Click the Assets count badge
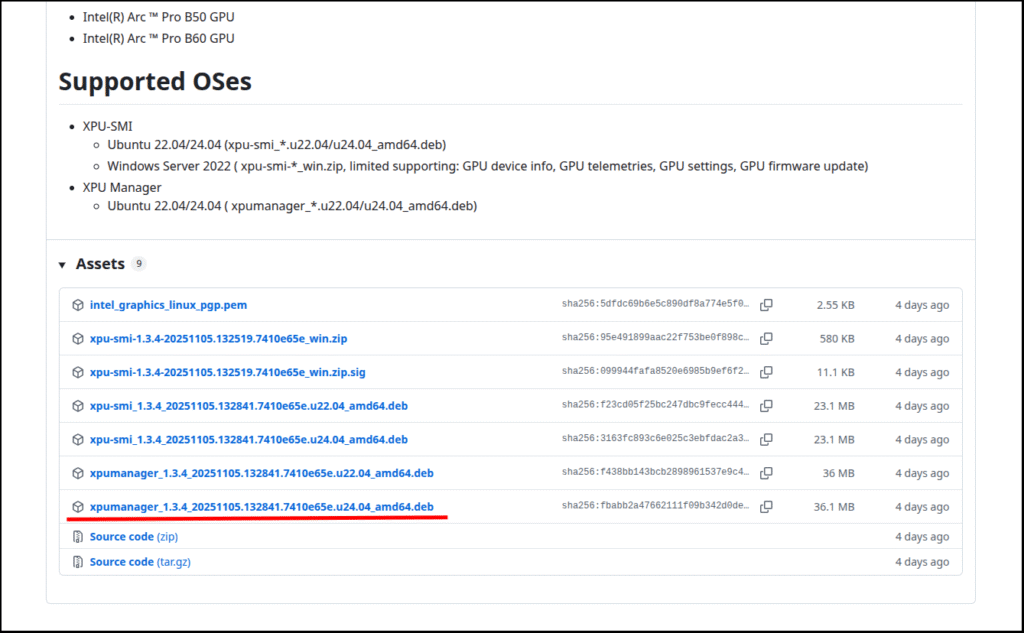The width and height of the screenshot is (1024, 633). [x=139, y=264]
